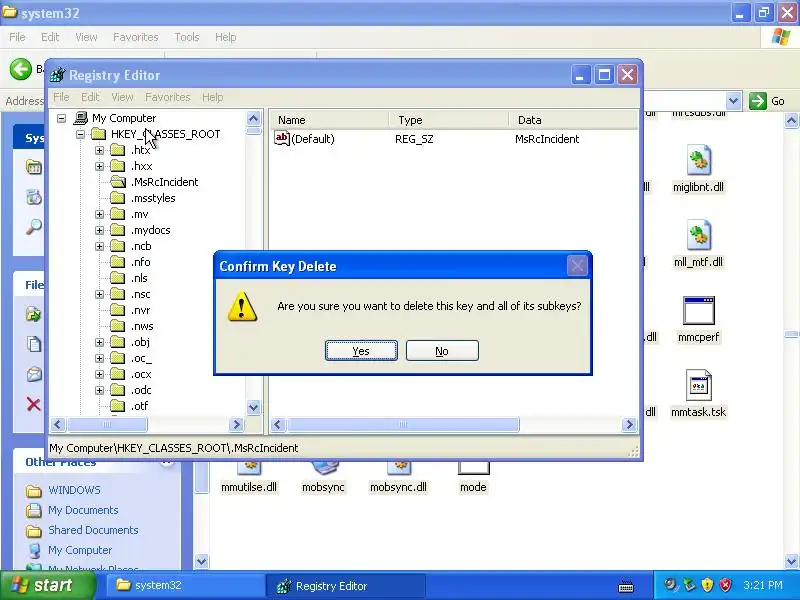Open the Address bar dropdown

point(733,101)
